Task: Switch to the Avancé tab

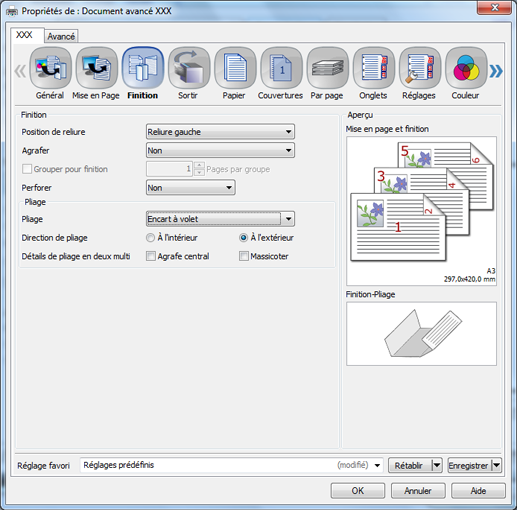Action: pos(61,36)
